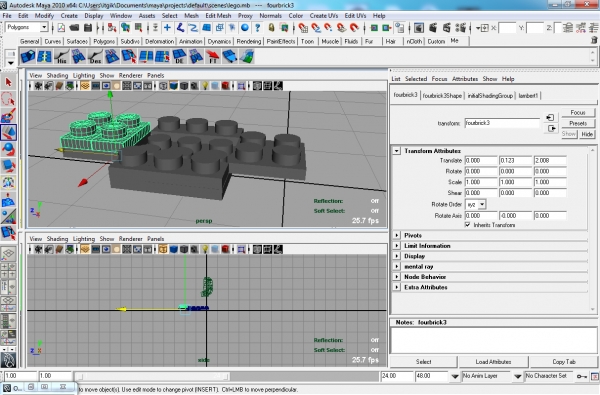600x395 pixels.
Task: Switch to the Polygons shelf tab
Action: 104,41
